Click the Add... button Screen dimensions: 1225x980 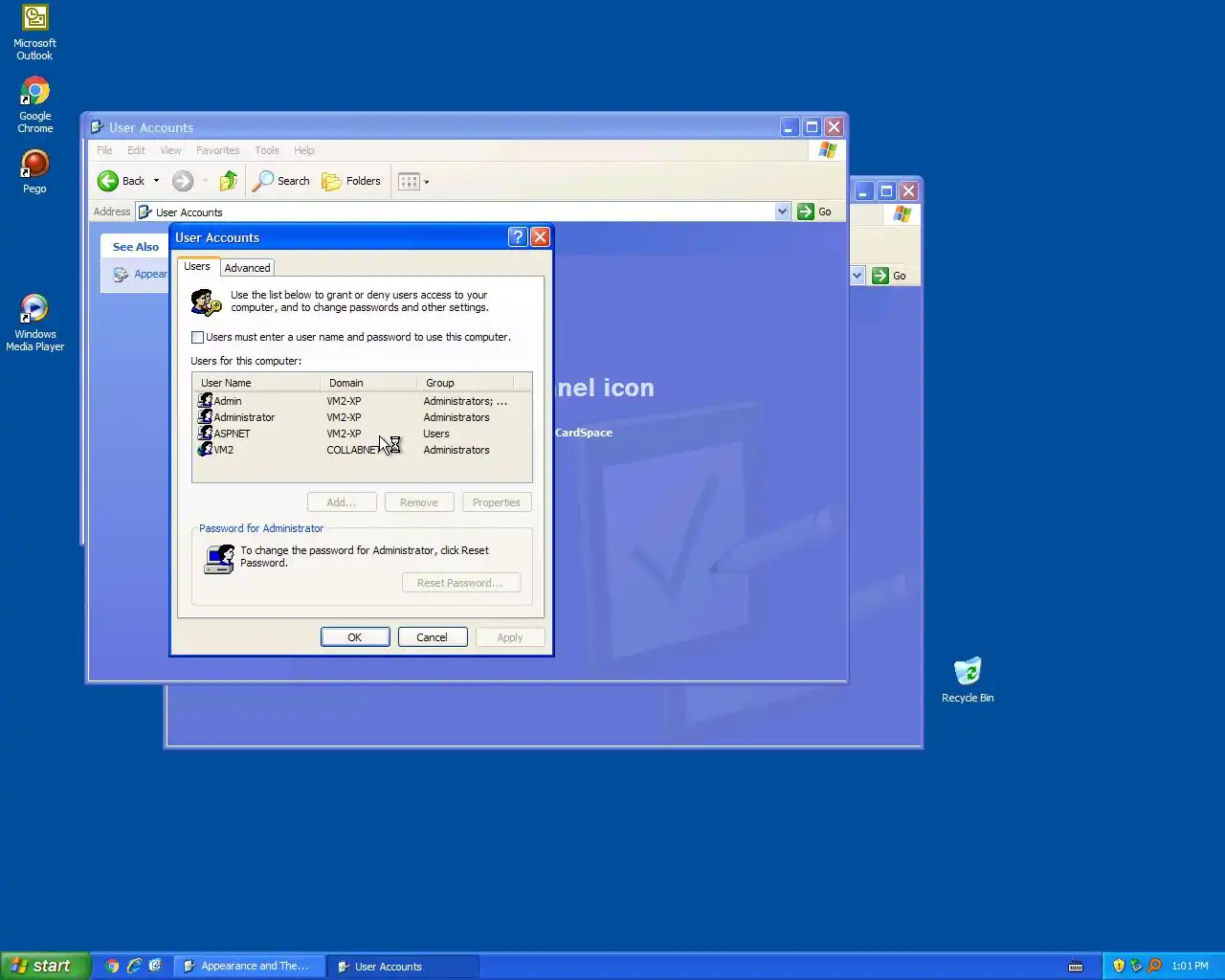point(342,502)
